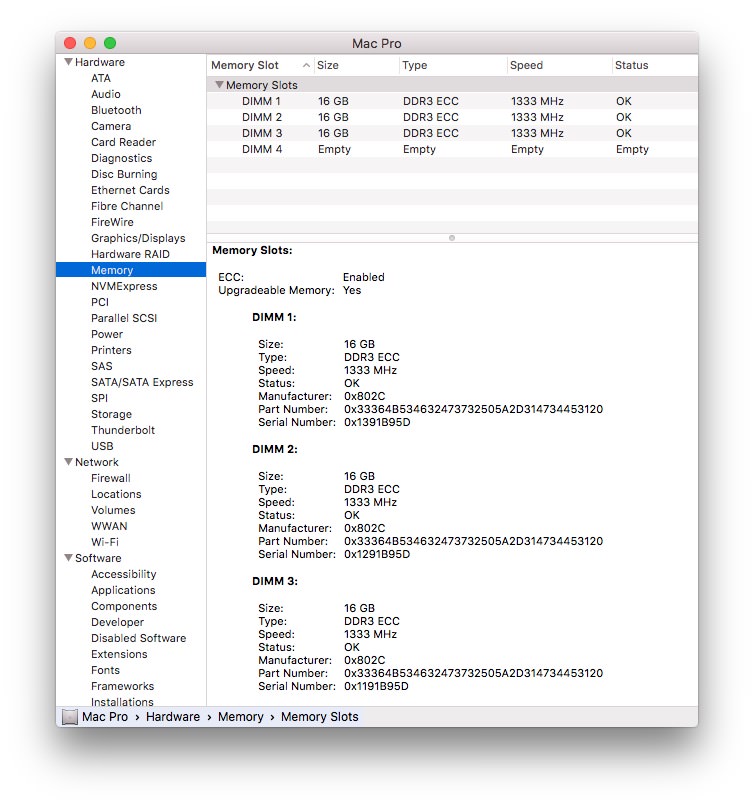Select SAS in the sidebar

tap(101, 366)
